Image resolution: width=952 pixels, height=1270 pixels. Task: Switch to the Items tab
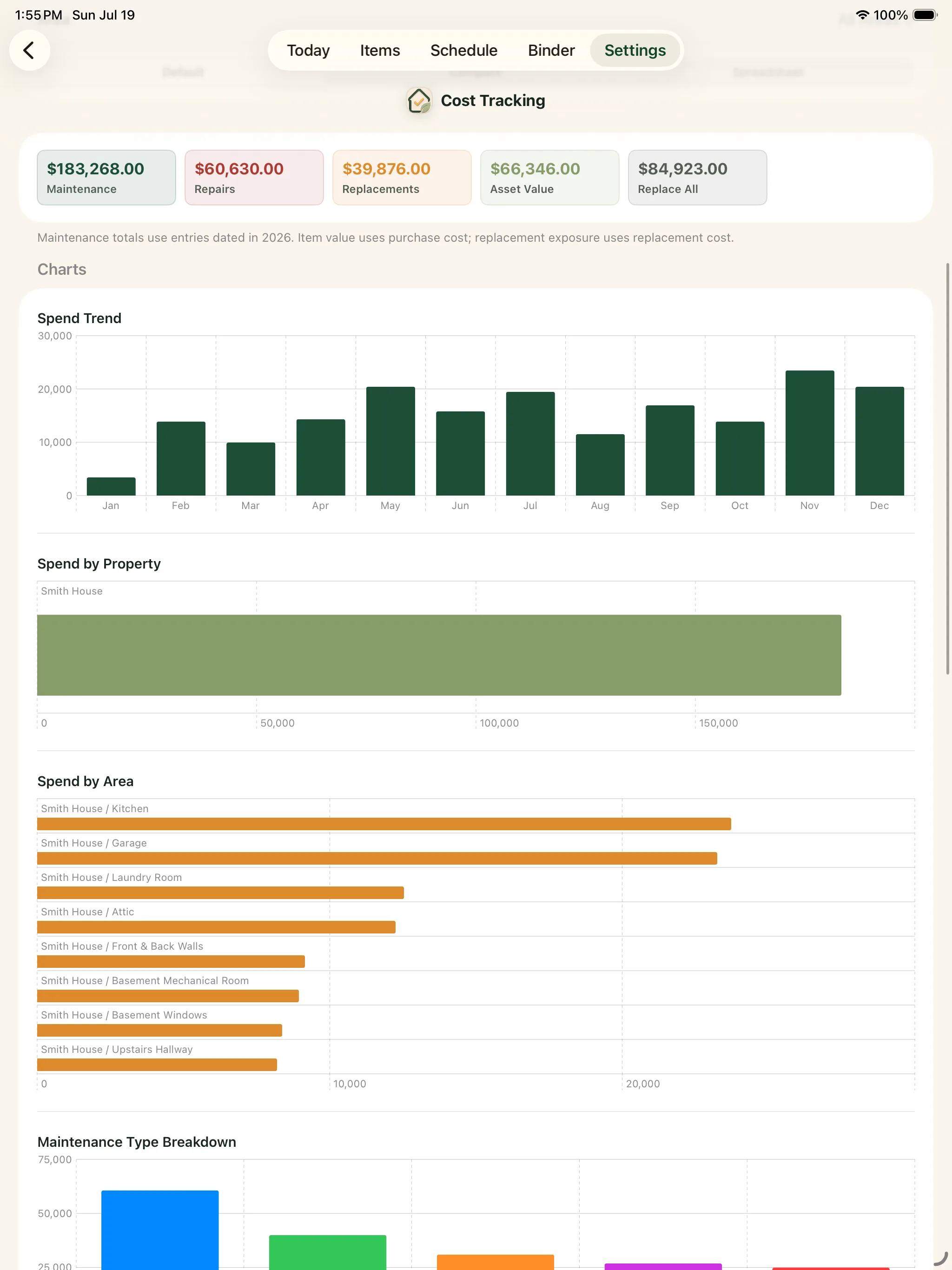(380, 51)
